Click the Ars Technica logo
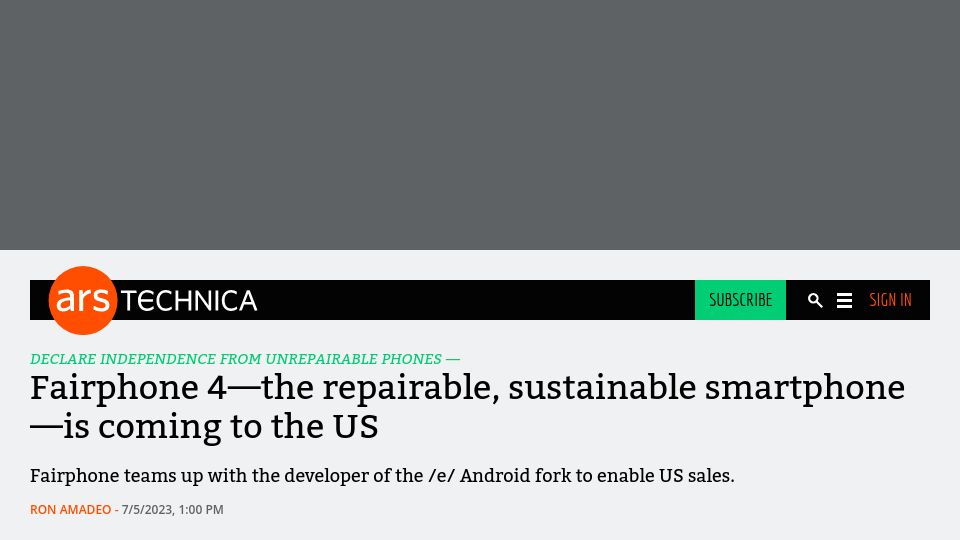 click(x=153, y=301)
